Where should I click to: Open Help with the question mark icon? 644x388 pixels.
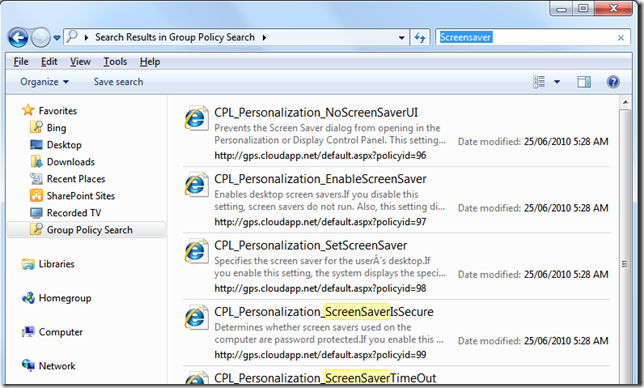[x=613, y=82]
